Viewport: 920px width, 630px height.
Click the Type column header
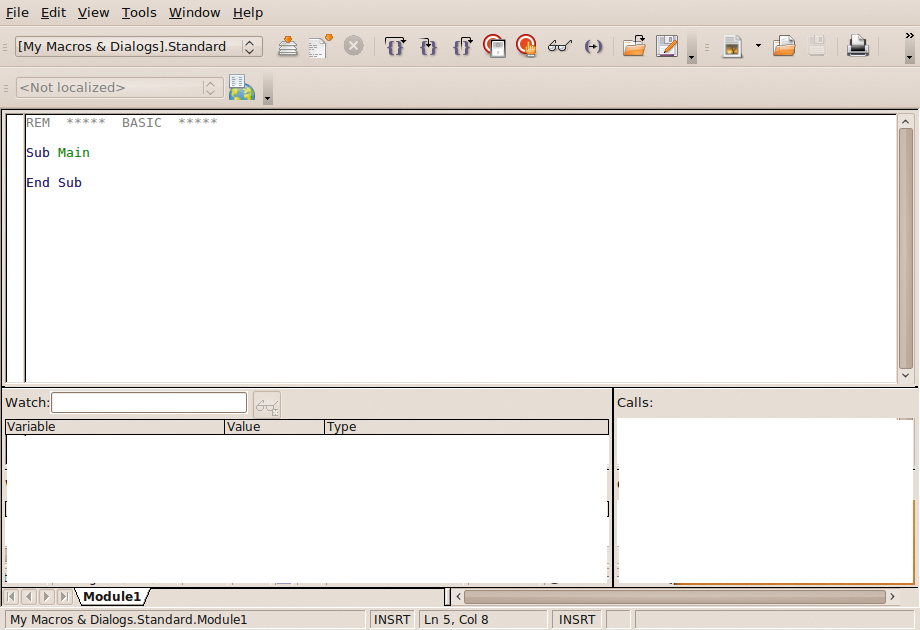pos(466,426)
